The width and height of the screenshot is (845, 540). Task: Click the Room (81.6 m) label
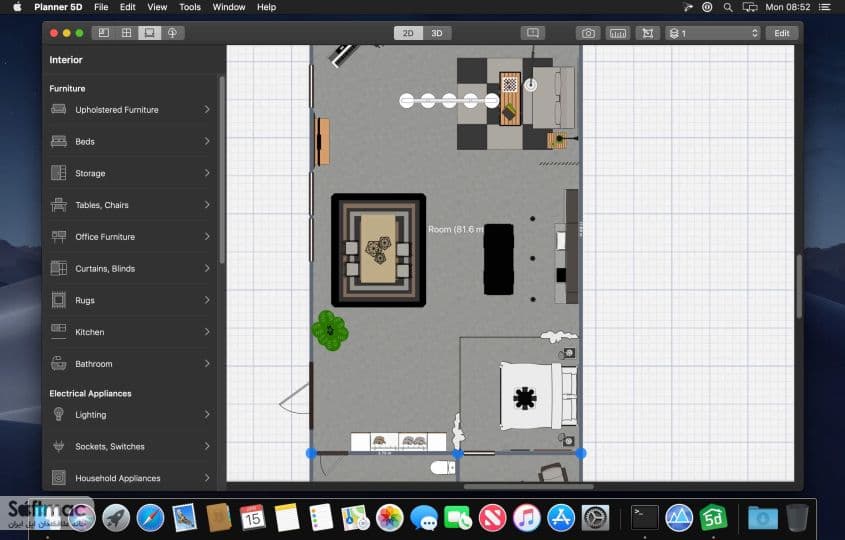[456, 230]
